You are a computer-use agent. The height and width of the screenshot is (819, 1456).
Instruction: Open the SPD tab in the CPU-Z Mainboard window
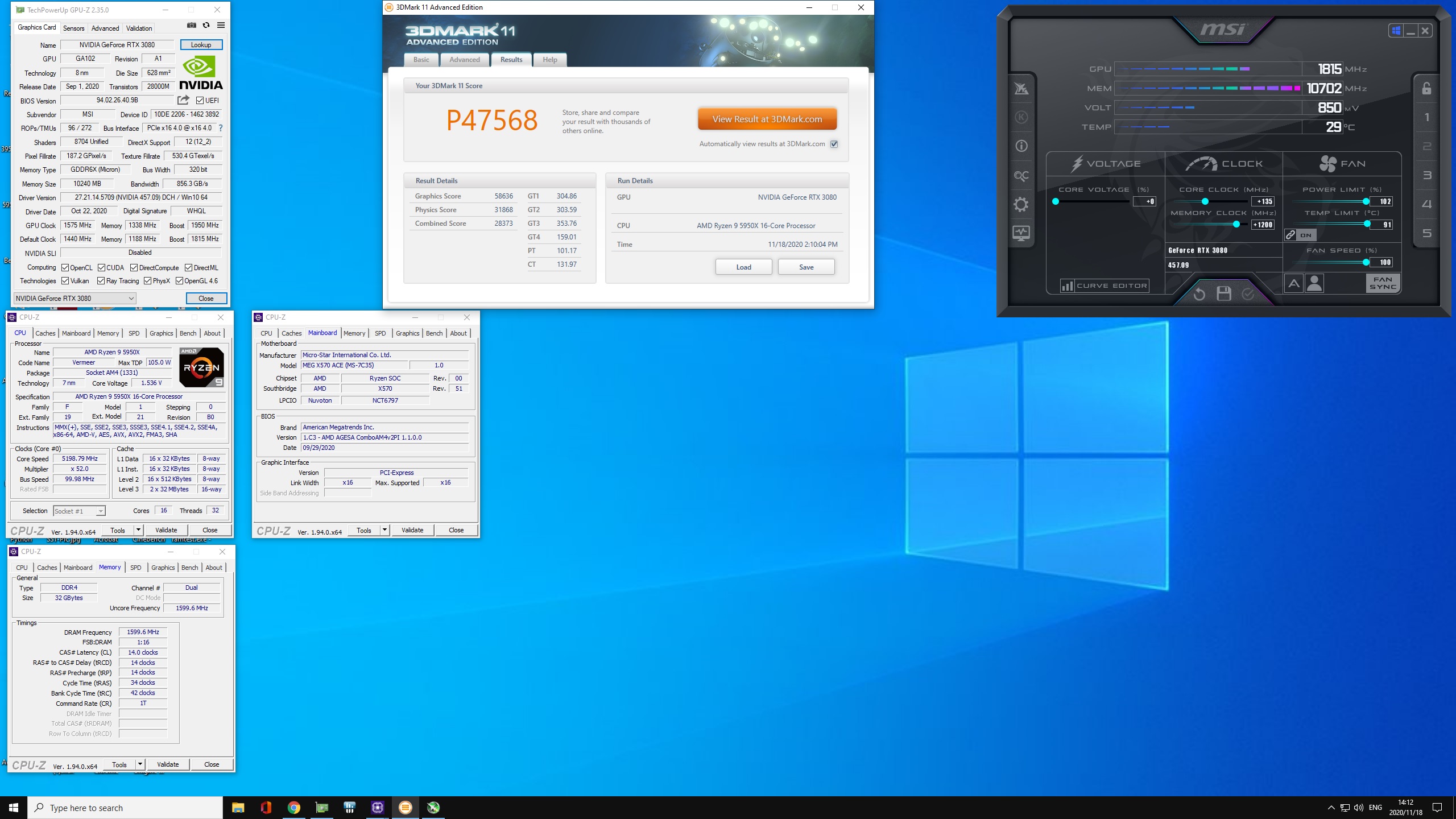click(x=380, y=333)
